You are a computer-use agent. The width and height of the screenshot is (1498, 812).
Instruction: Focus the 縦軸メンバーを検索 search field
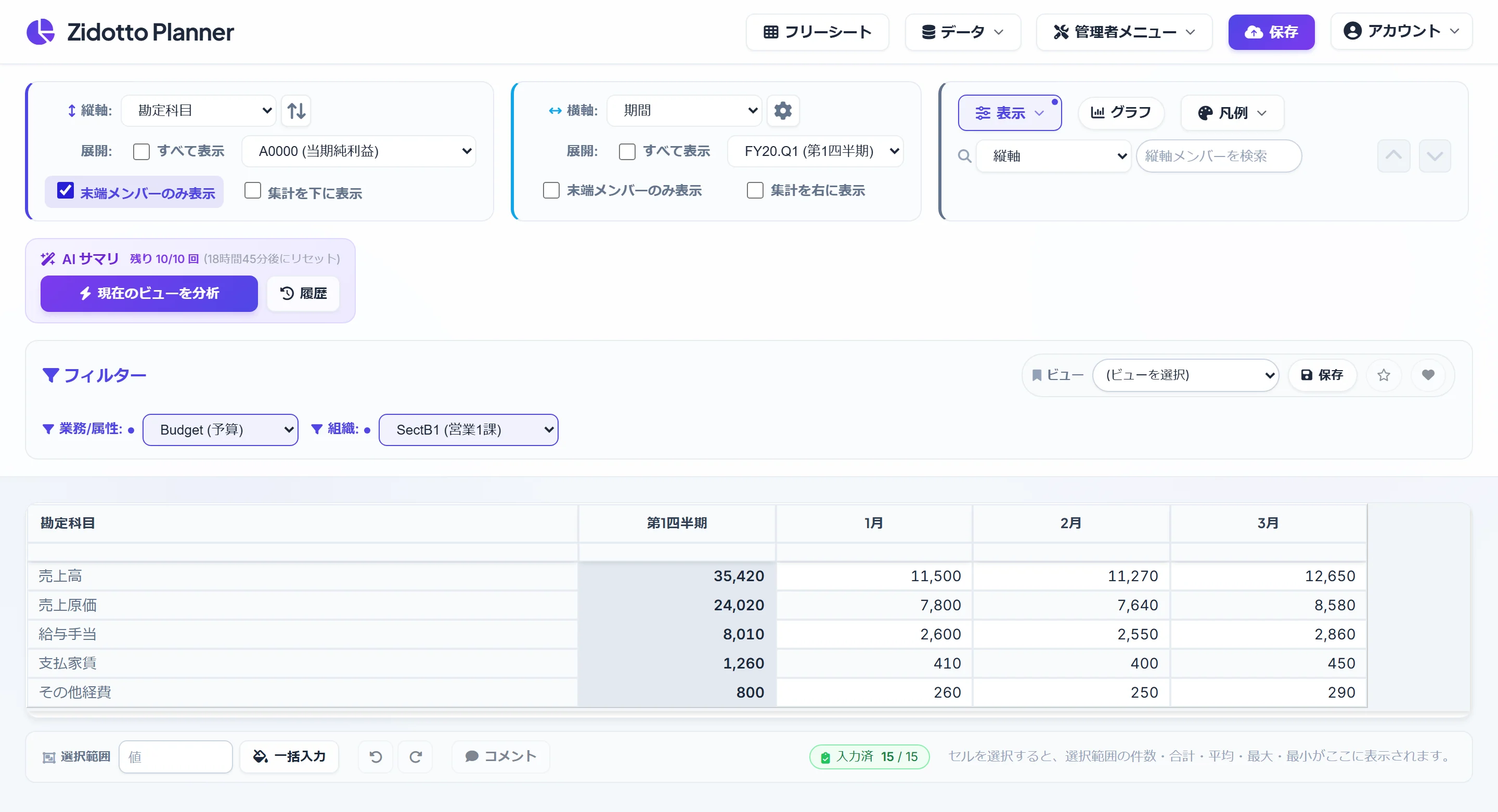1218,156
